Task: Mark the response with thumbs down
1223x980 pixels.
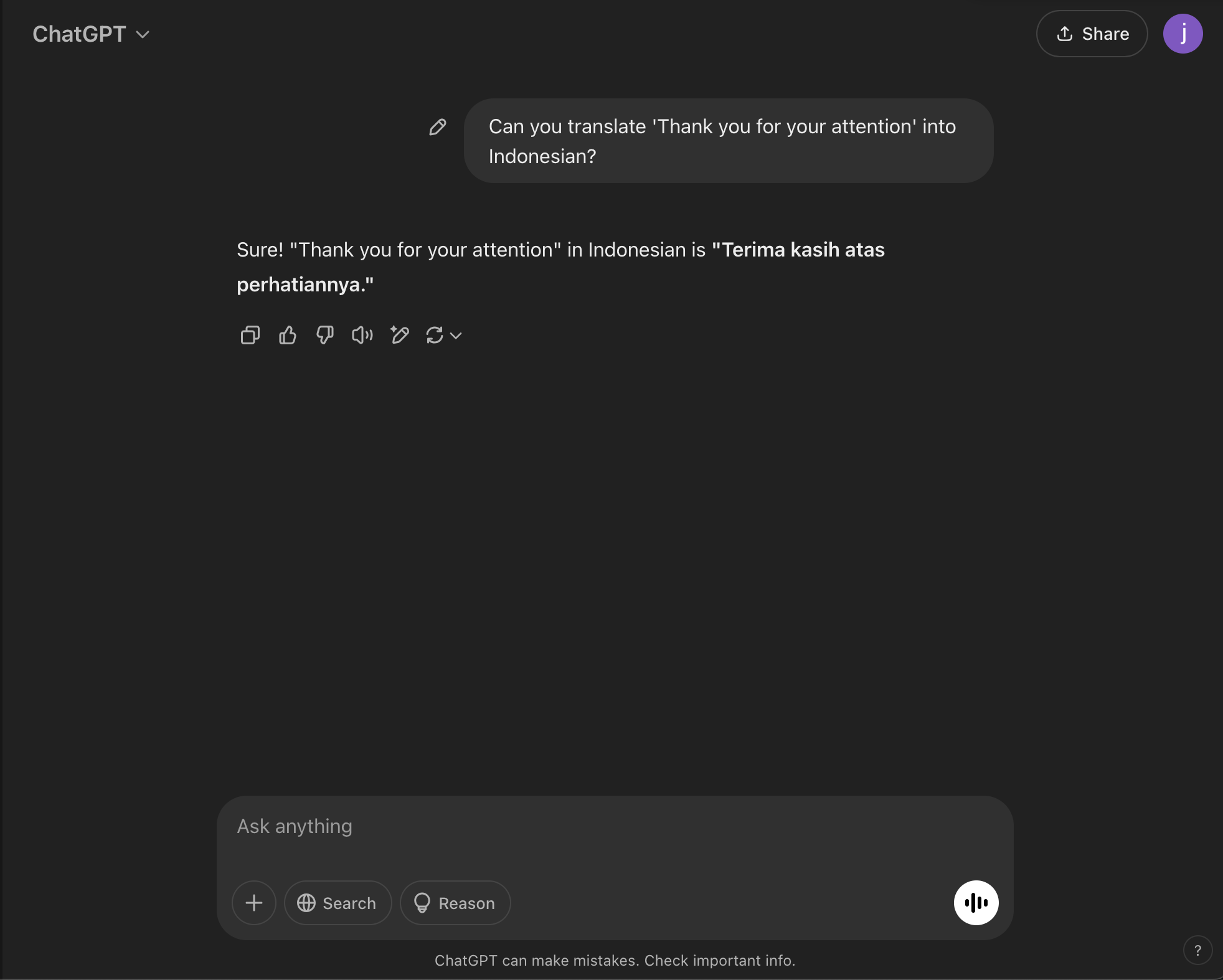Action: (x=324, y=335)
